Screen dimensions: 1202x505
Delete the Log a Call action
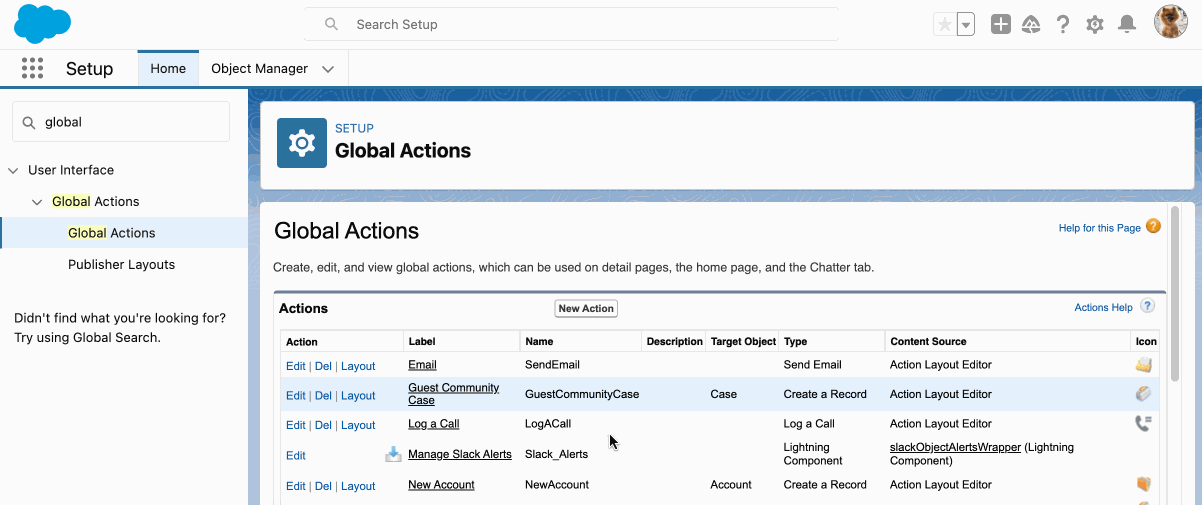pyautogui.click(x=323, y=425)
